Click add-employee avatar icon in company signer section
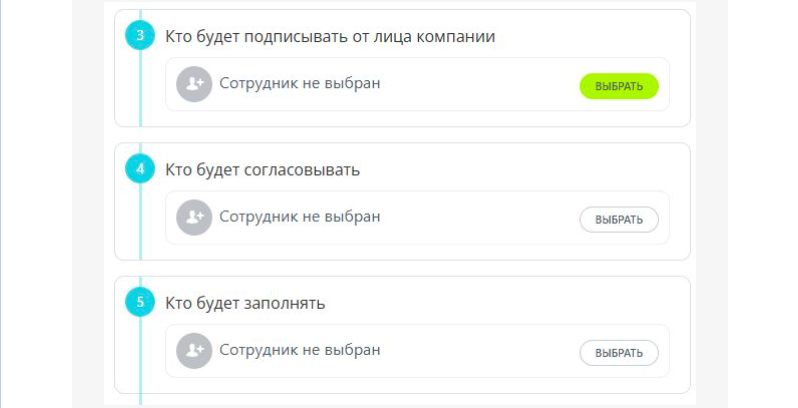The height and width of the screenshot is (408, 798). click(x=194, y=84)
